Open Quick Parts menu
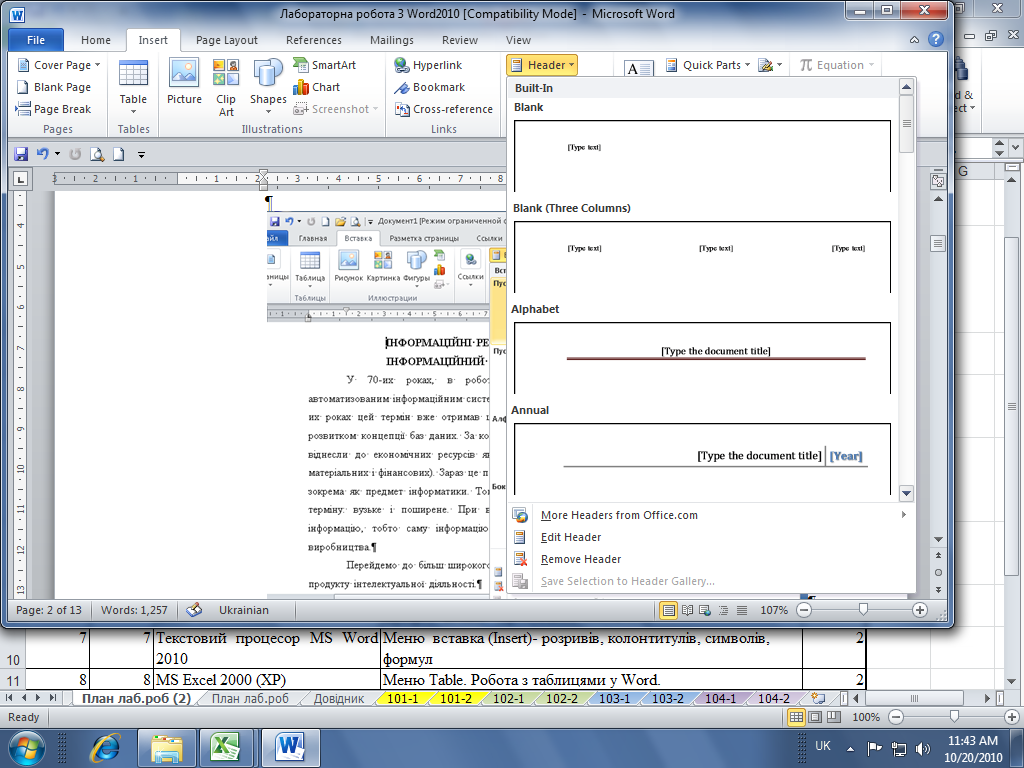1024x768 pixels. [708, 65]
